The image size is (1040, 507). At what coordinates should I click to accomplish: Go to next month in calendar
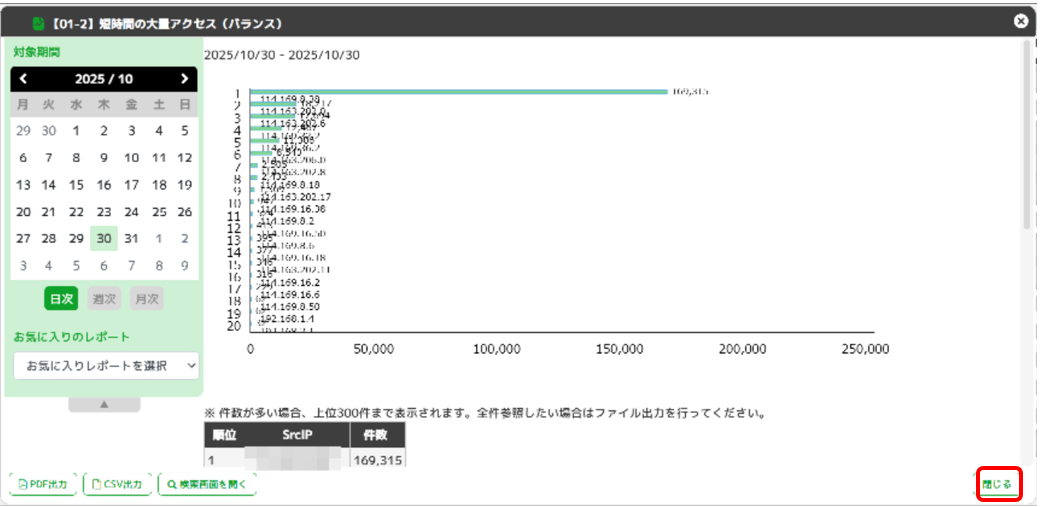click(184, 79)
